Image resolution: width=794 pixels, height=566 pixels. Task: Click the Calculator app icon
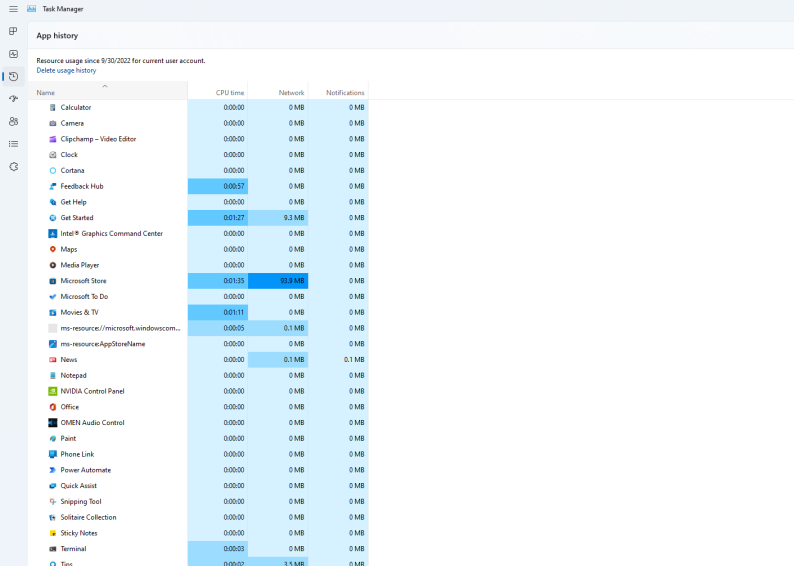[53, 107]
